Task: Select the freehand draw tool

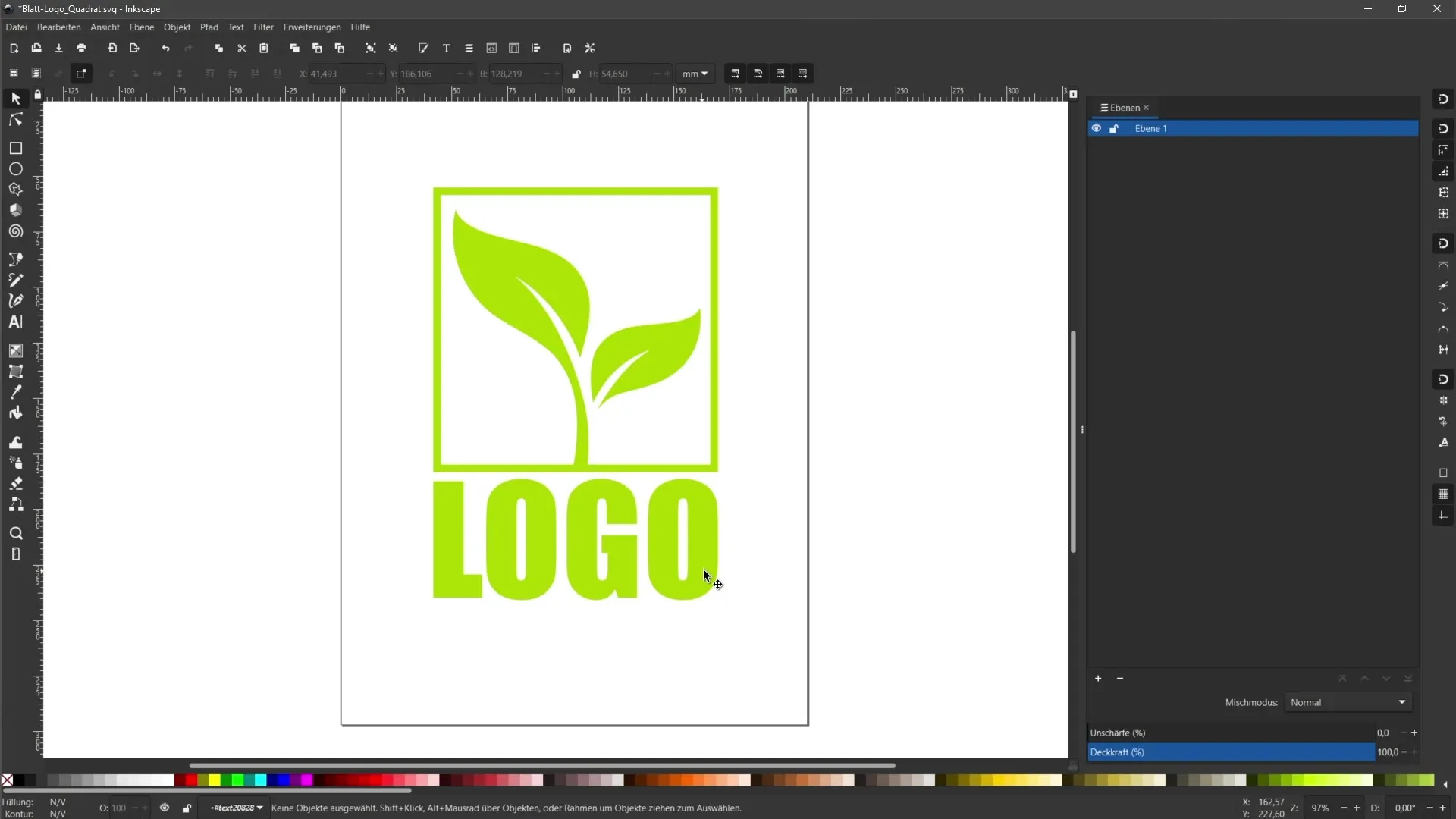Action: [15, 279]
